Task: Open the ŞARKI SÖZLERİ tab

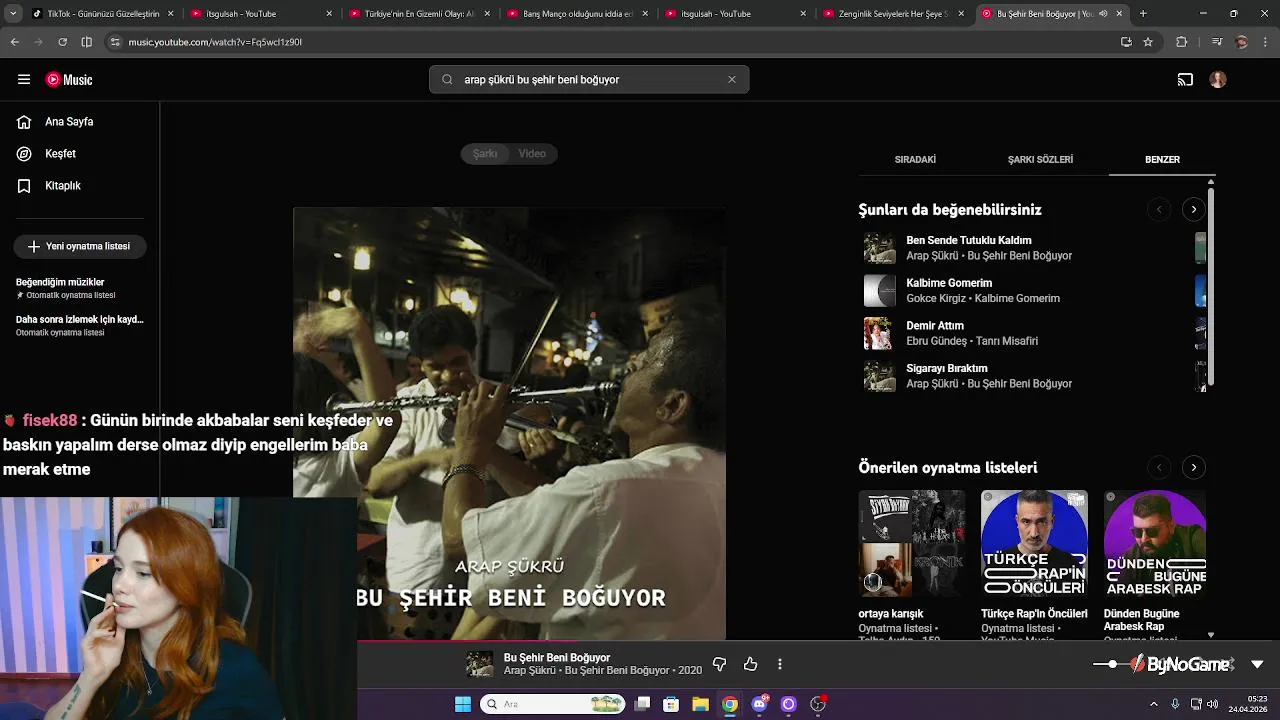Action: tap(1040, 160)
